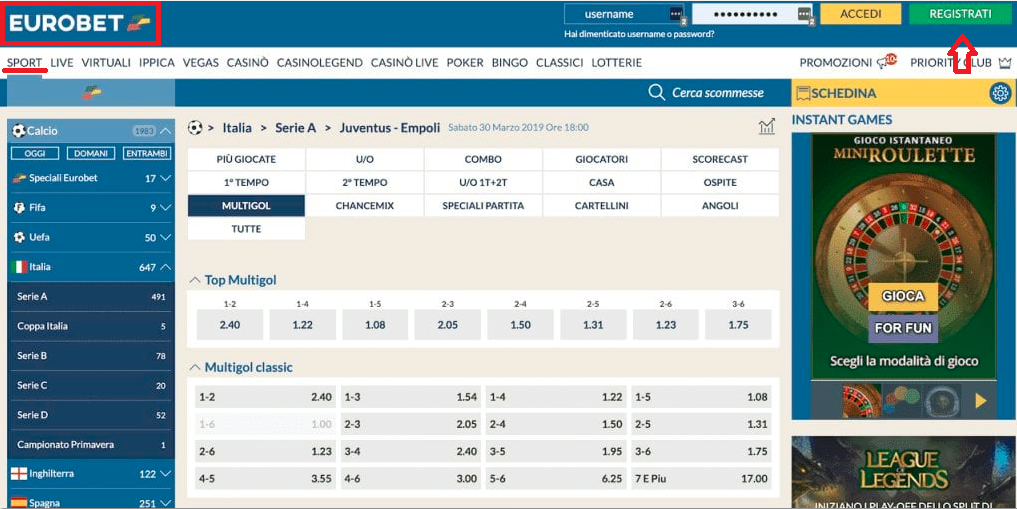Expand Speciali Eurobet section

(165, 178)
